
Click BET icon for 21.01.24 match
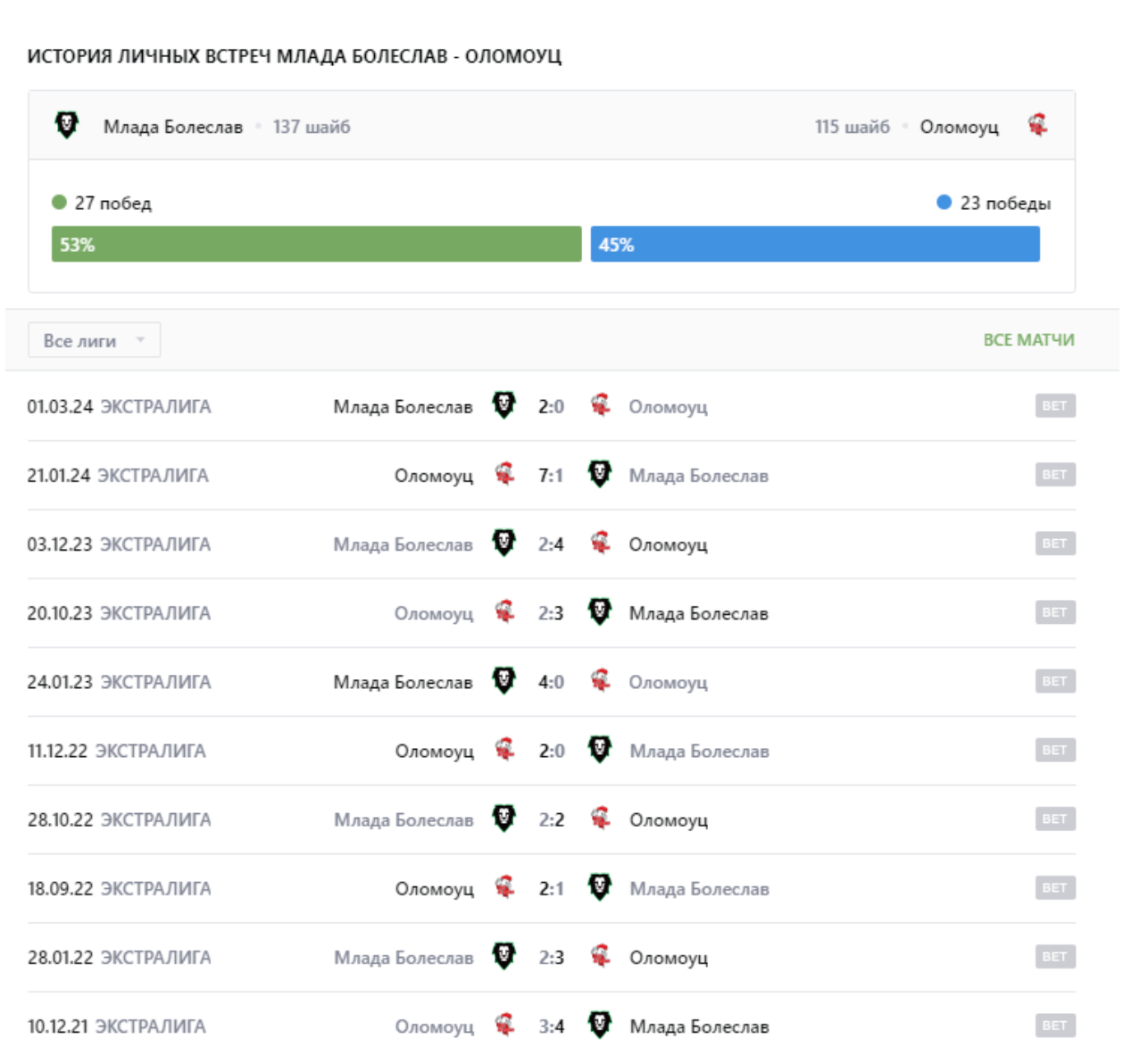(x=1055, y=475)
